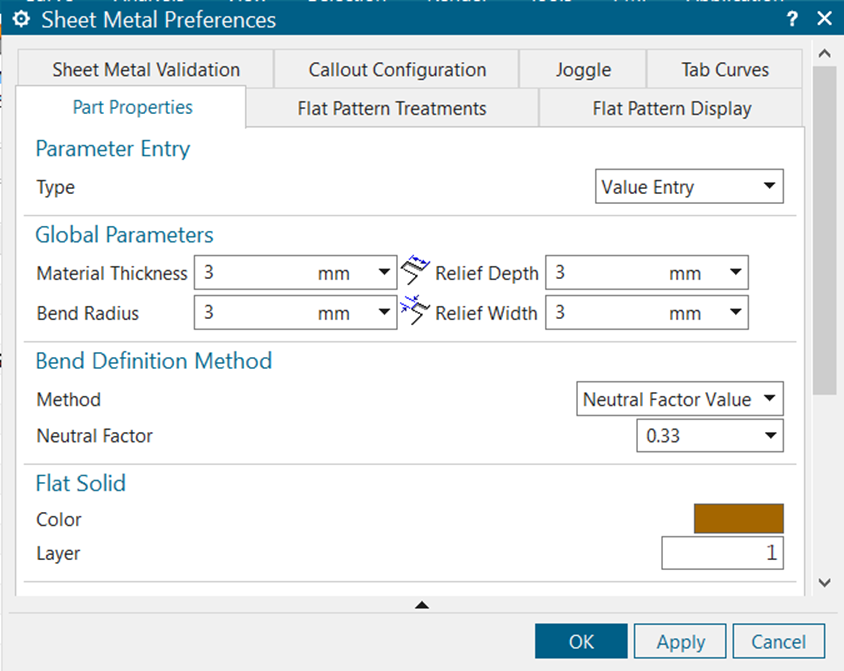Pick the Flat Solid color swatch
Screen dimensions: 844x671
[x=738, y=519]
